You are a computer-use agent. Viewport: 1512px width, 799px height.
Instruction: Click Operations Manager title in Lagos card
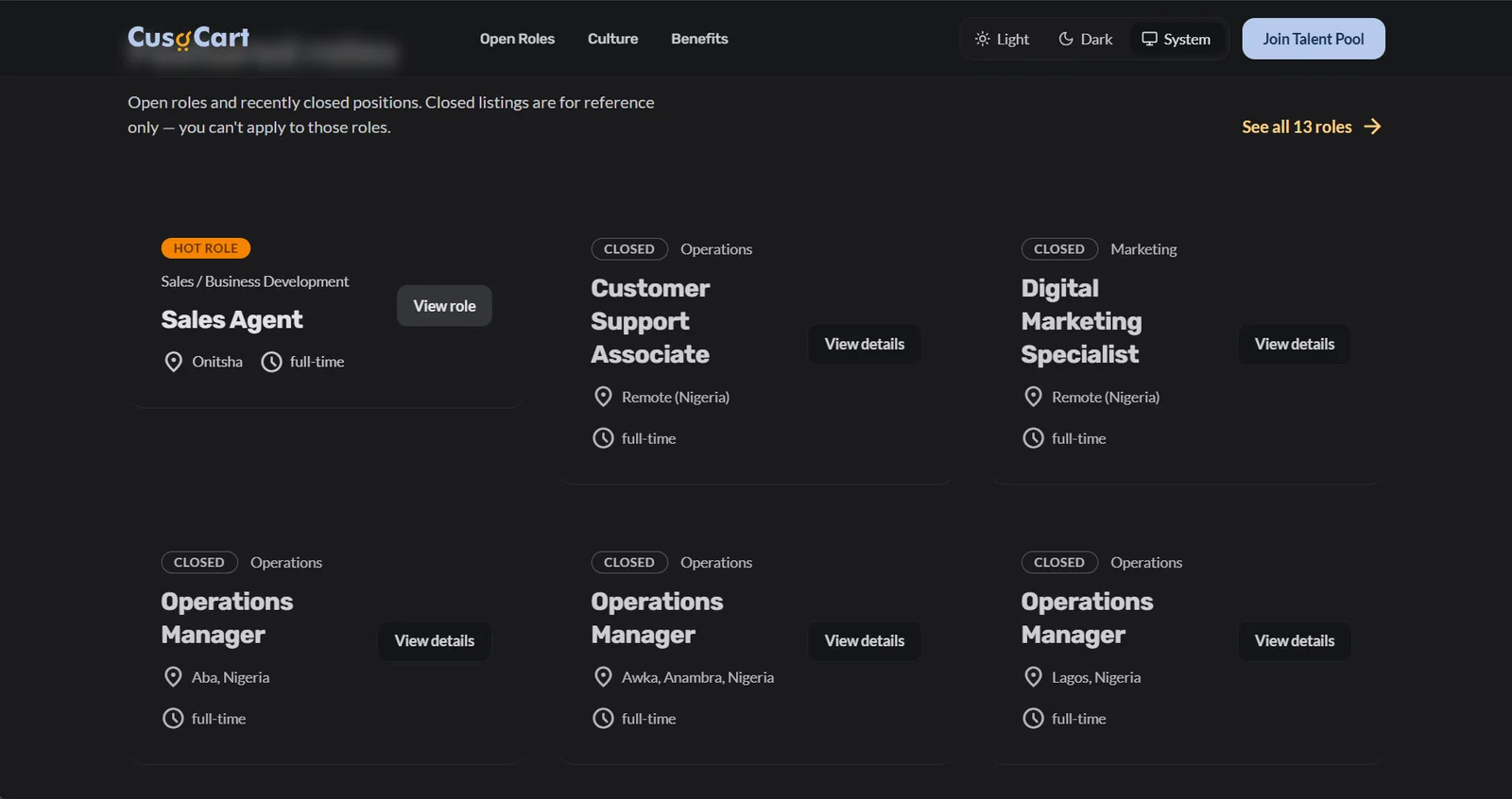(x=1087, y=619)
